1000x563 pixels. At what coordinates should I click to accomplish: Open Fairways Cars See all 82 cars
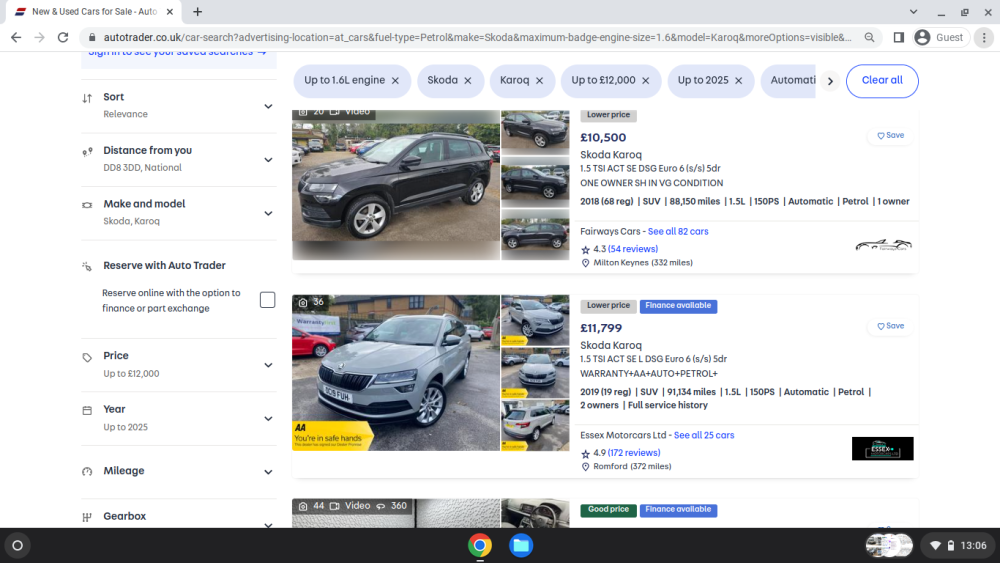(678, 231)
